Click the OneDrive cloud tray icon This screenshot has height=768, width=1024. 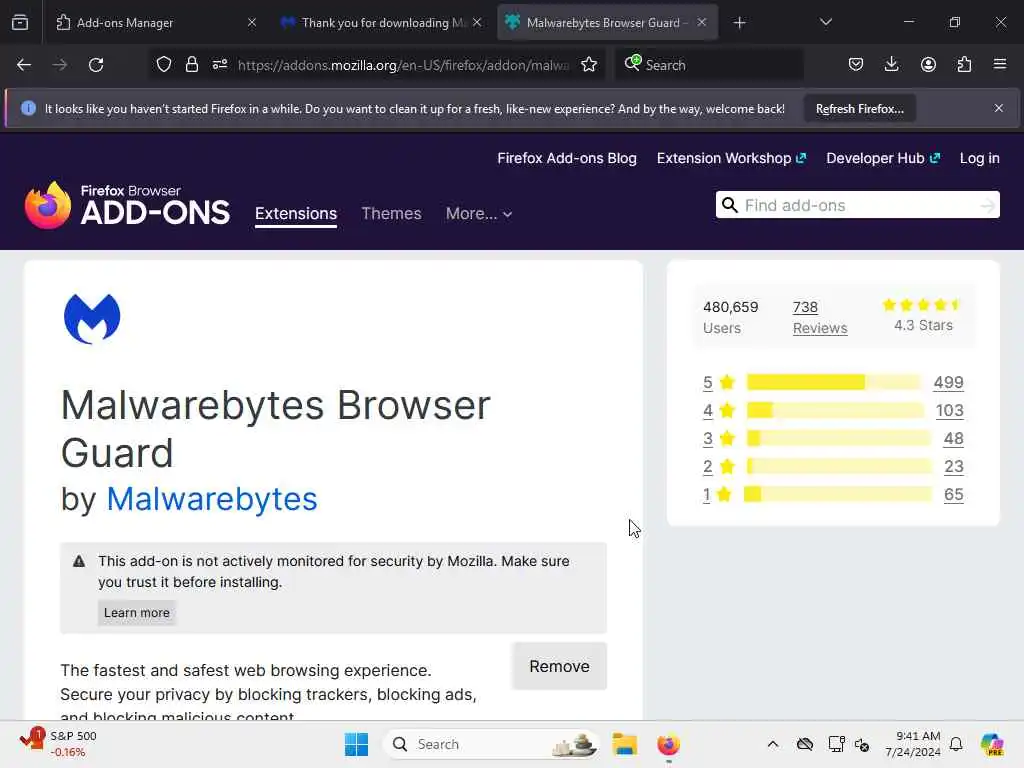(805, 744)
